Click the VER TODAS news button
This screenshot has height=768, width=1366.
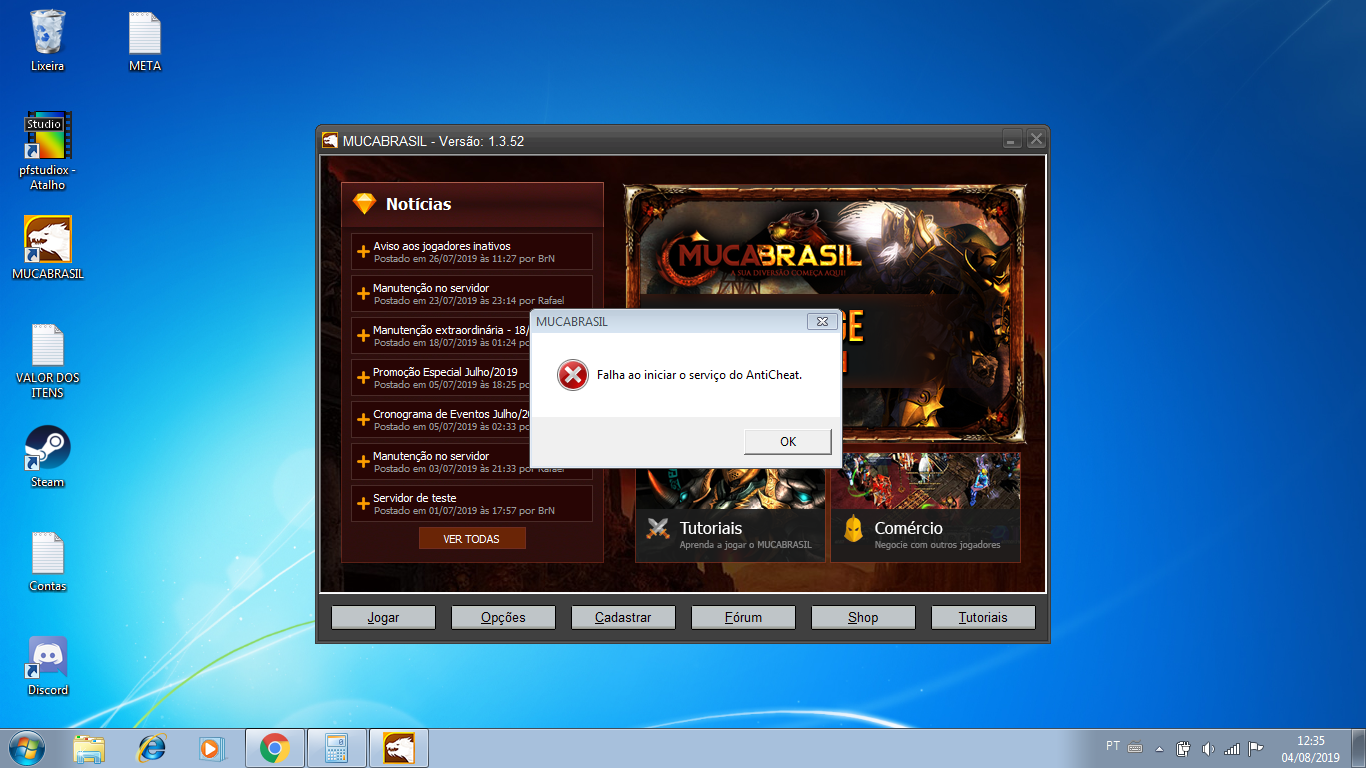[471, 539]
